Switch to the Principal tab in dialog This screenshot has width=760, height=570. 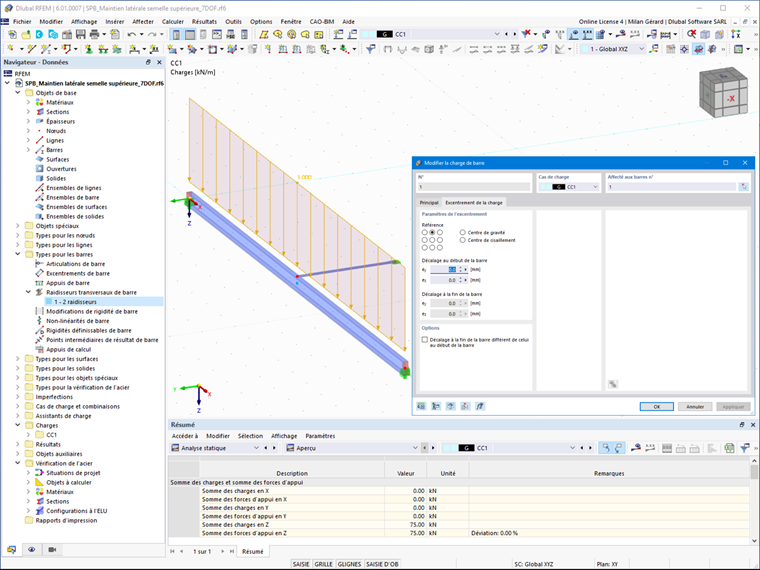click(x=429, y=203)
